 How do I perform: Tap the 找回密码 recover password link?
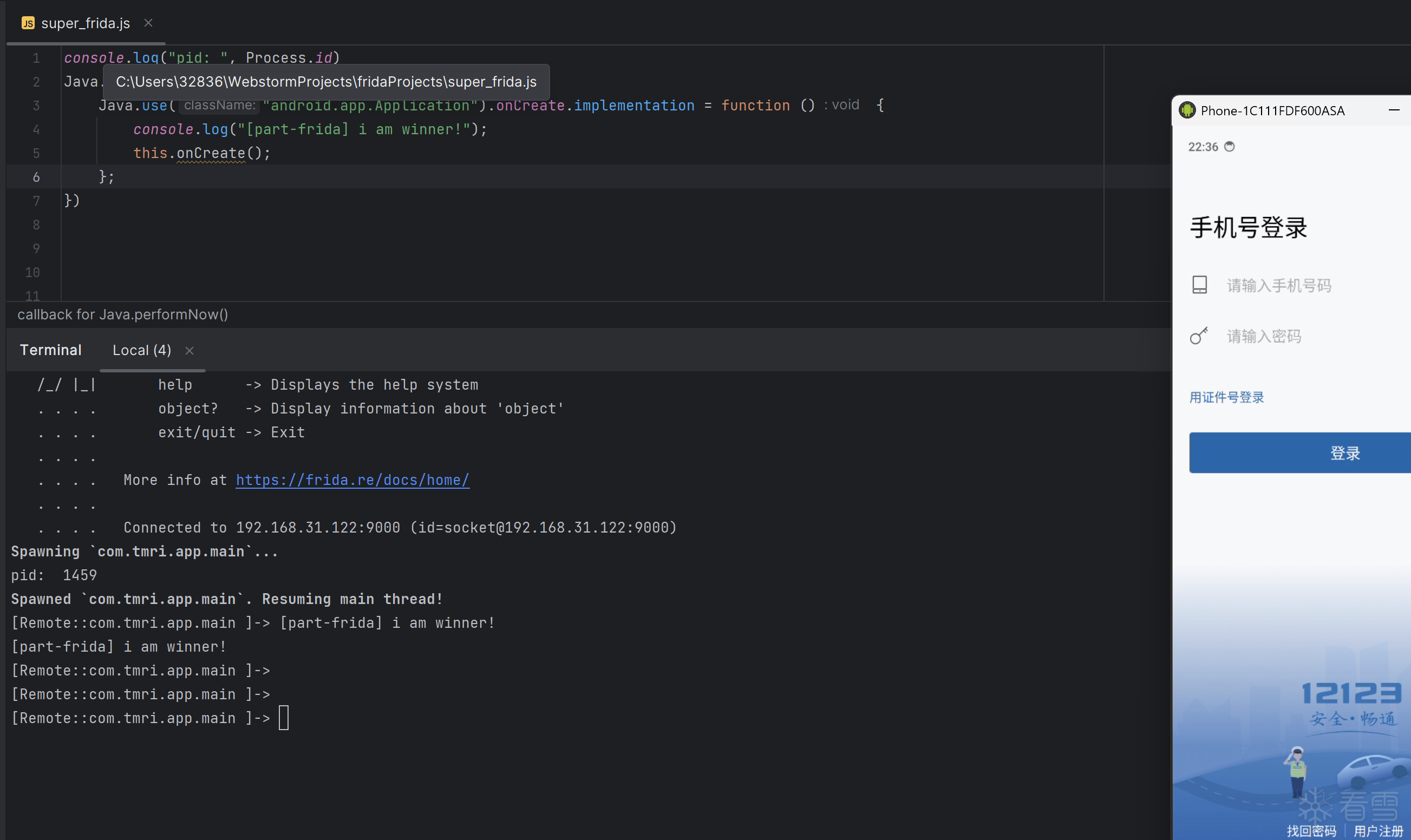(1311, 830)
